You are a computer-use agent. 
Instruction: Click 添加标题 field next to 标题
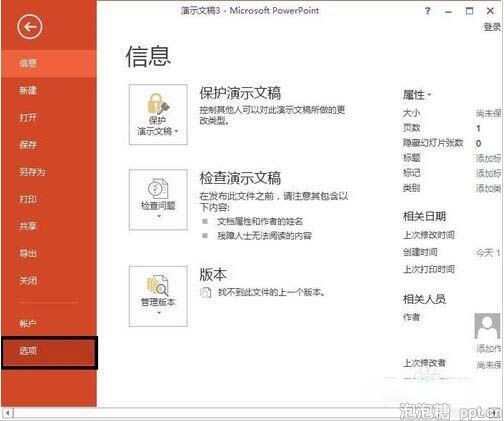tap(488, 158)
